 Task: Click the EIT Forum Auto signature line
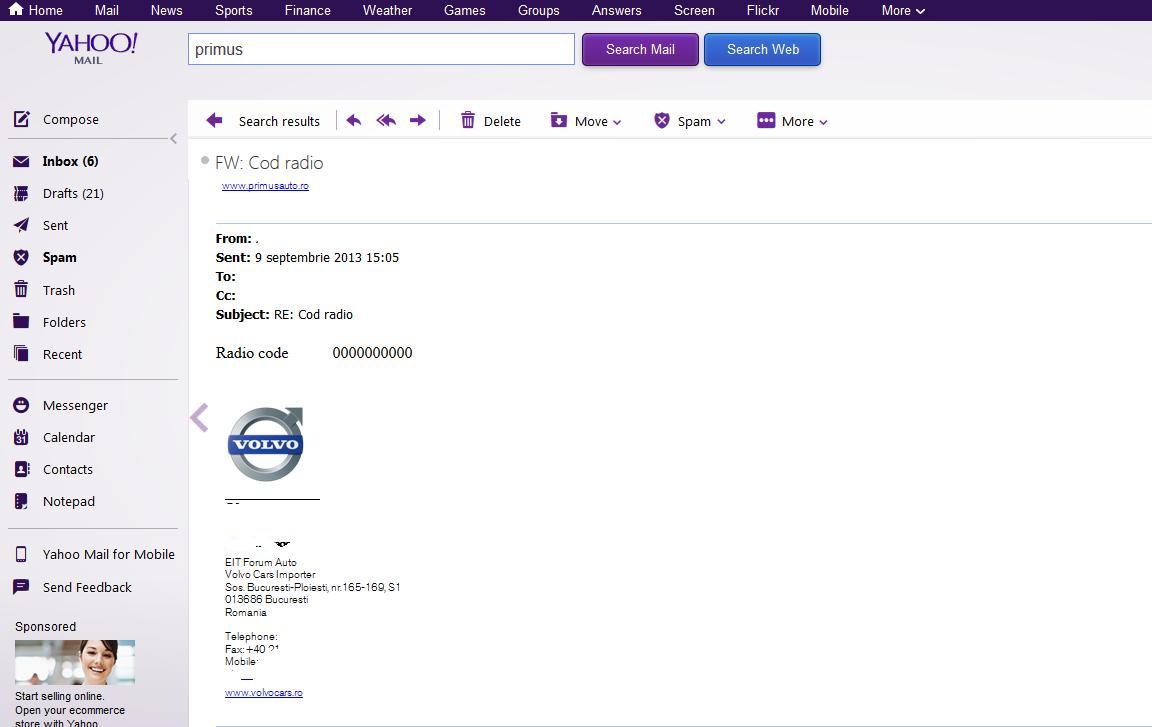coord(261,562)
